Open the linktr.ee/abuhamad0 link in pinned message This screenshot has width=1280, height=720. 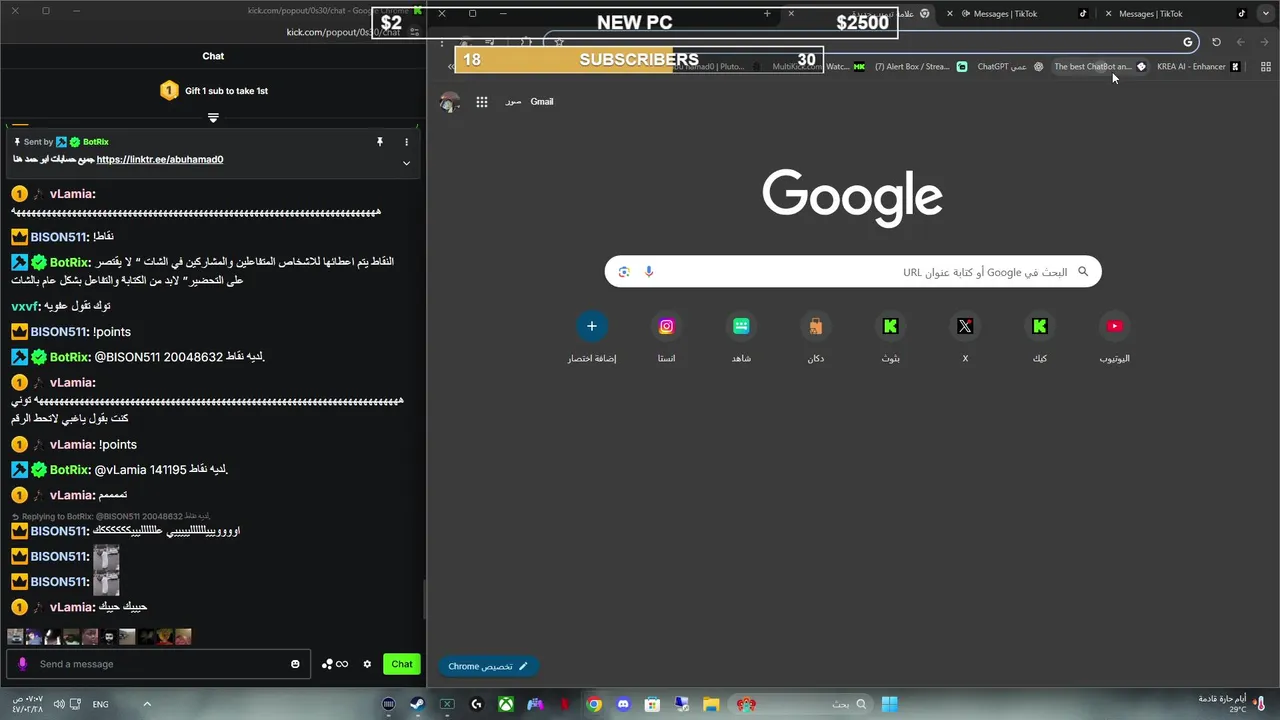[x=160, y=159]
